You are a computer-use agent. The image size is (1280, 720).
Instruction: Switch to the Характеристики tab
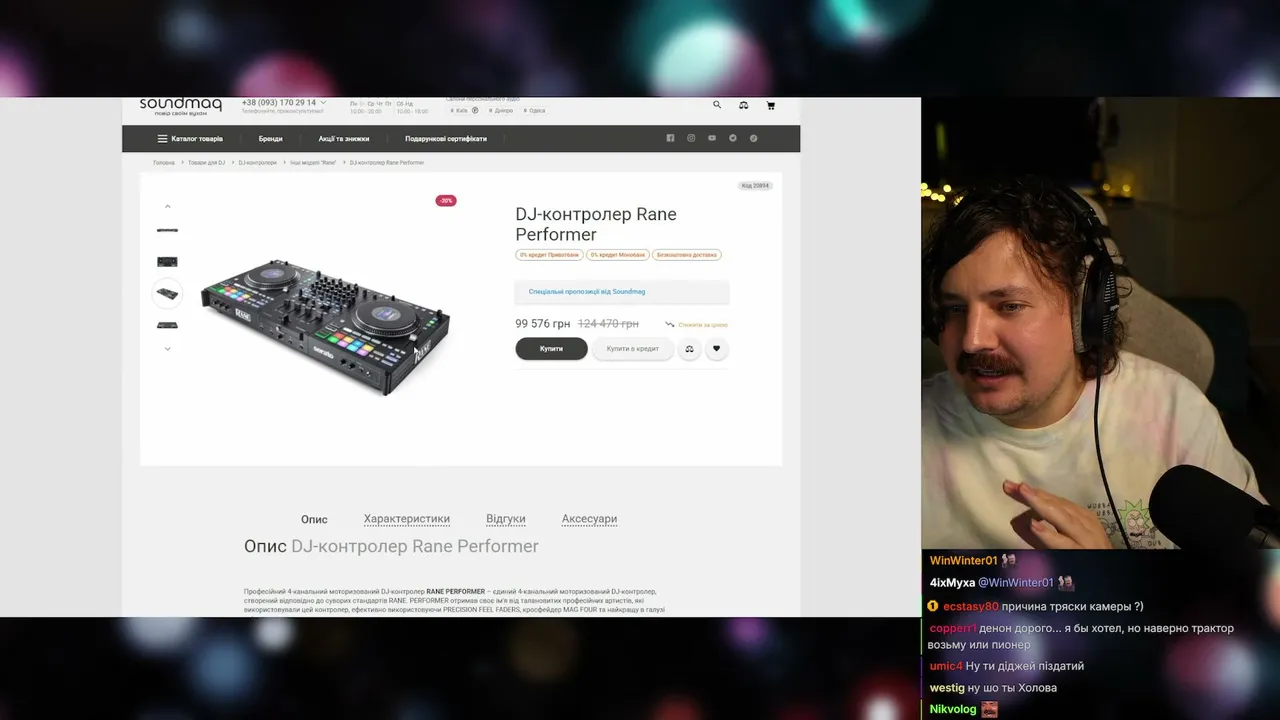coord(407,520)
